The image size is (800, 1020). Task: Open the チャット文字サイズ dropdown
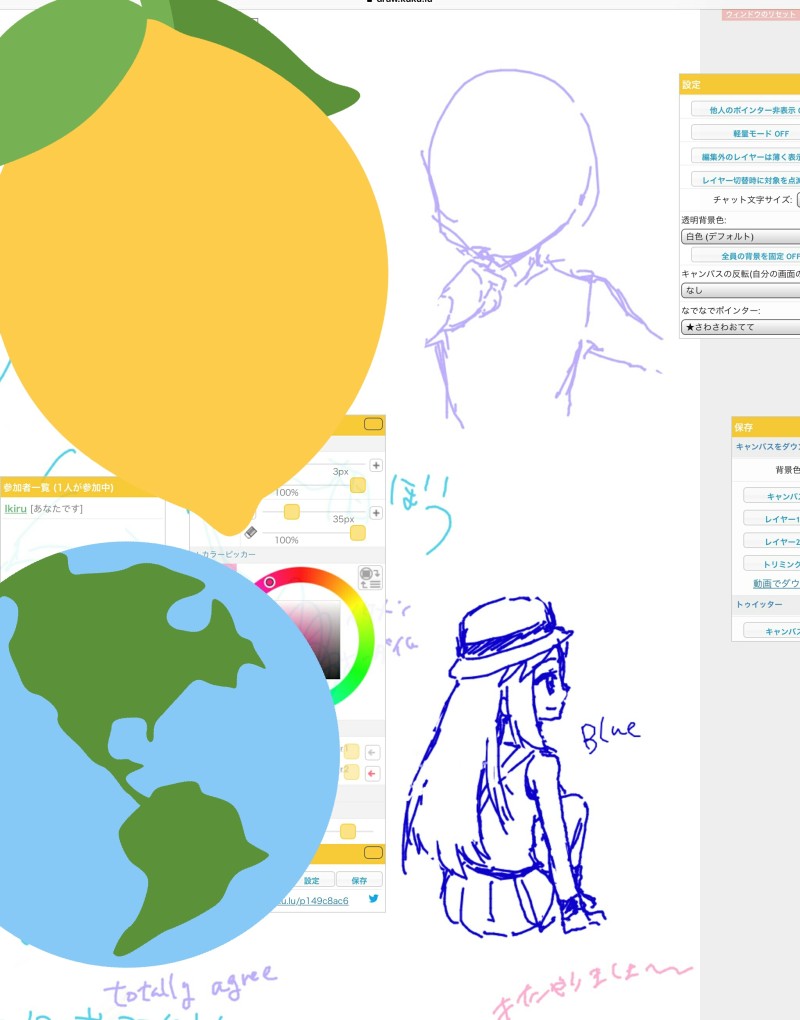[x=798, y=200]
